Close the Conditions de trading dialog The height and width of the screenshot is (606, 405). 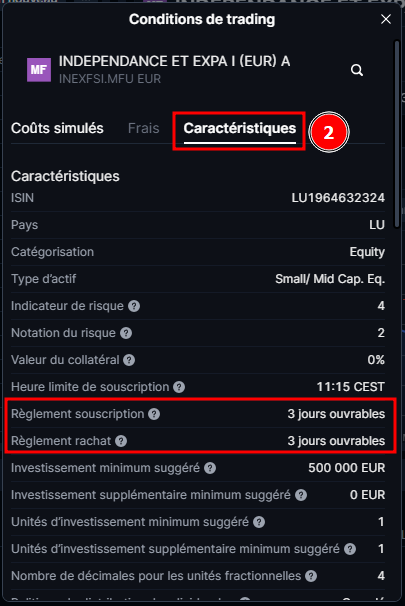(x=386, y=19)
